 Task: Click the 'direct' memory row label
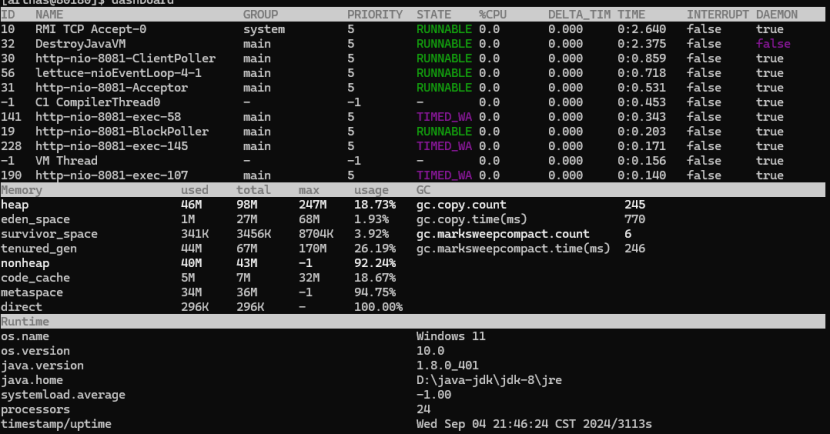pos(21,307)
